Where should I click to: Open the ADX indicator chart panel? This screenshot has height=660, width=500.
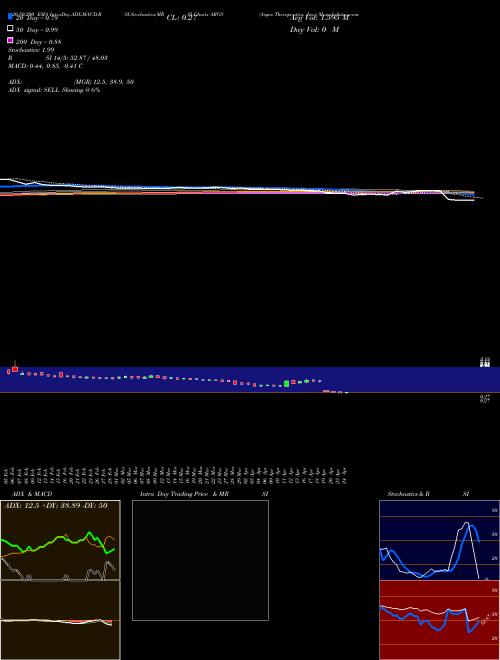60,540
